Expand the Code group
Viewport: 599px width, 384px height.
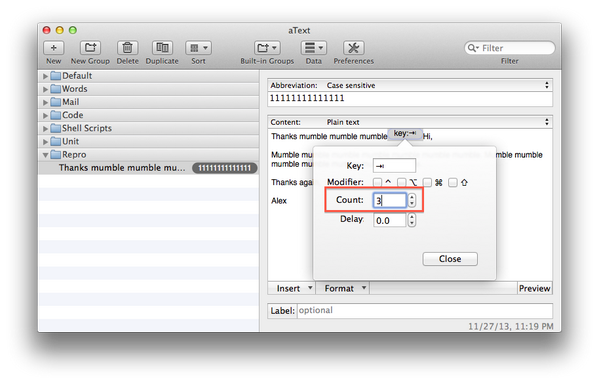tap(45, 115)
